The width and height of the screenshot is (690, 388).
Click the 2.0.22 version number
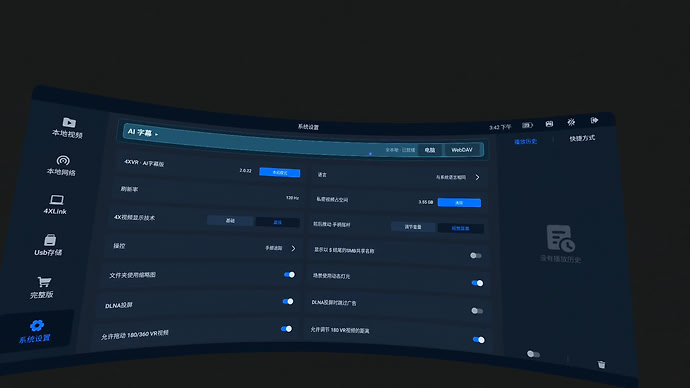pos(246,170)
